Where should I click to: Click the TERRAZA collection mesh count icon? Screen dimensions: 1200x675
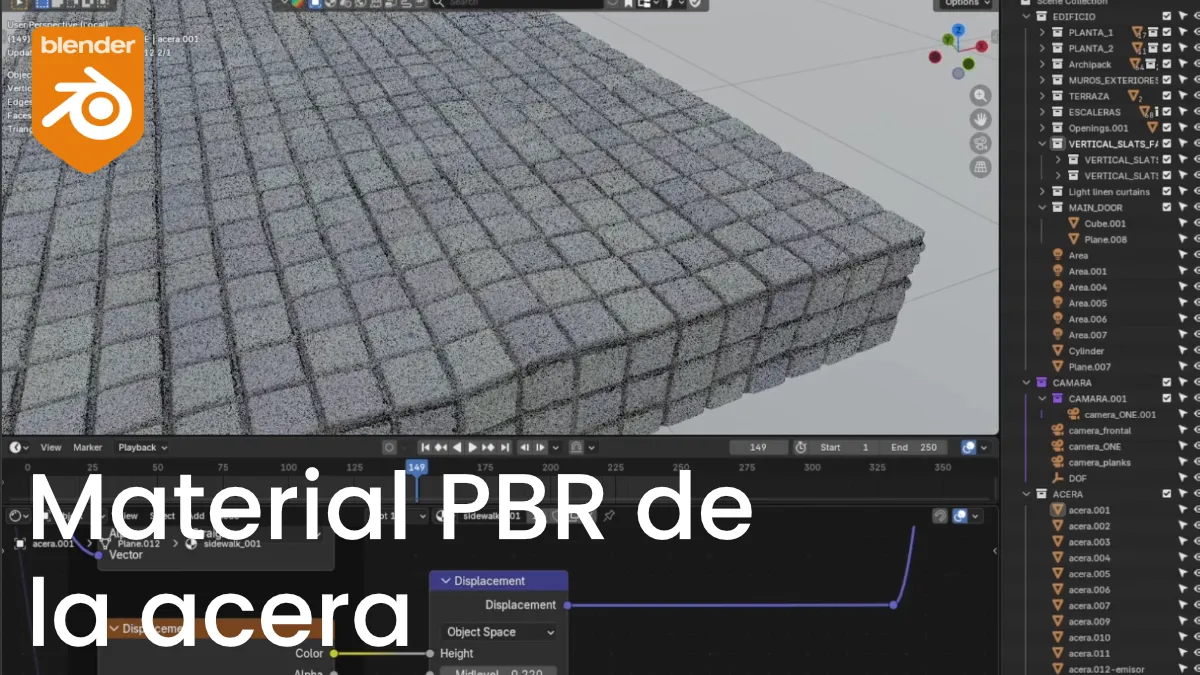(1135, 96)
